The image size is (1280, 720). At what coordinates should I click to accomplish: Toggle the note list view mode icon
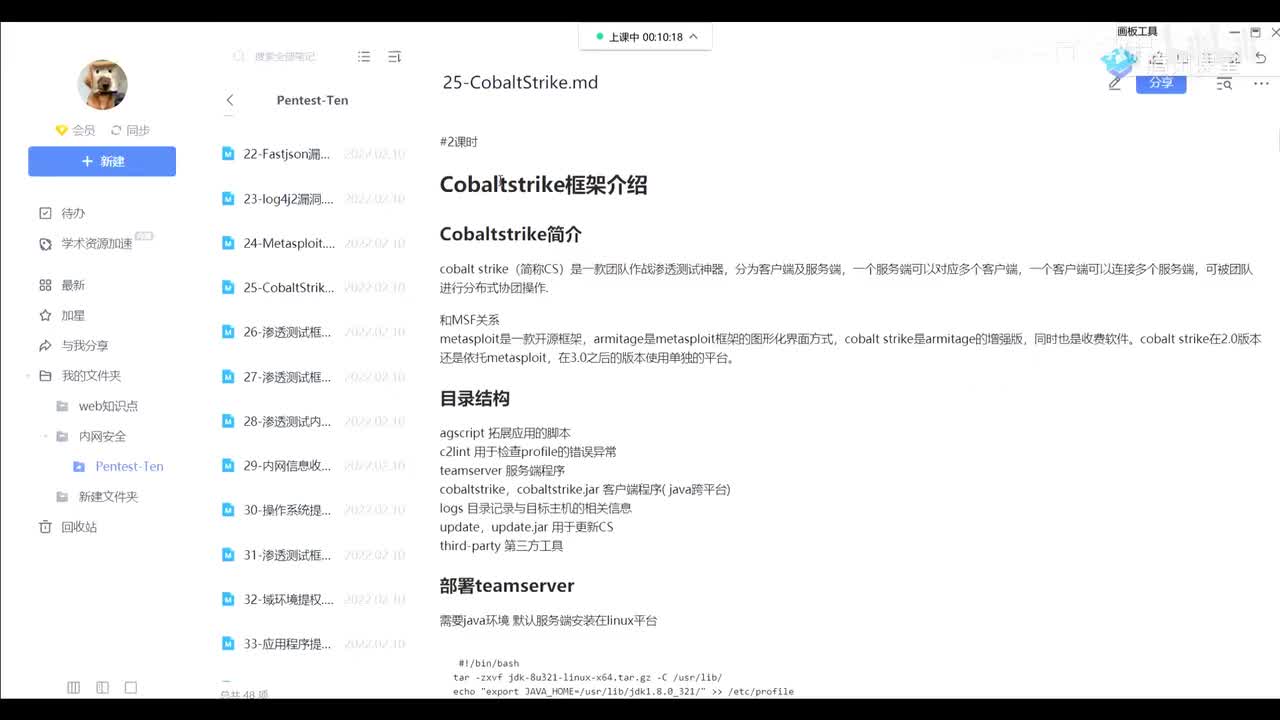[364, 57]
